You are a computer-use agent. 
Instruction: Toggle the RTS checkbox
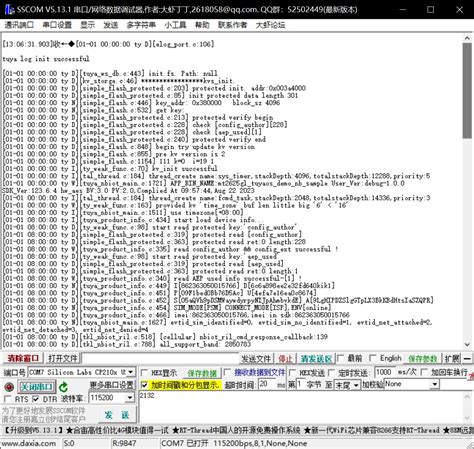tap(7, 399)
